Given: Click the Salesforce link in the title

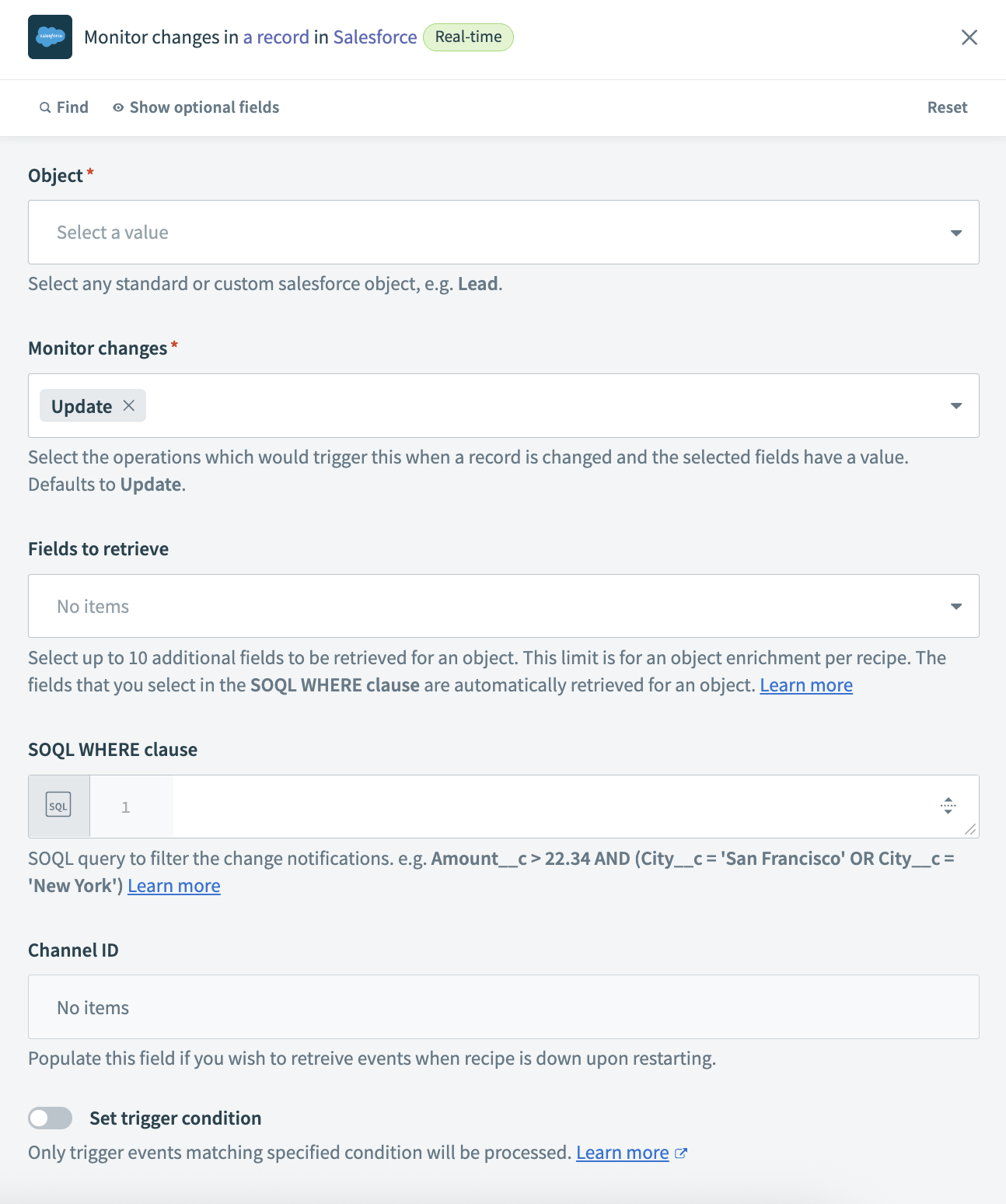Looking at the screenshot, I should pos(375,37).
